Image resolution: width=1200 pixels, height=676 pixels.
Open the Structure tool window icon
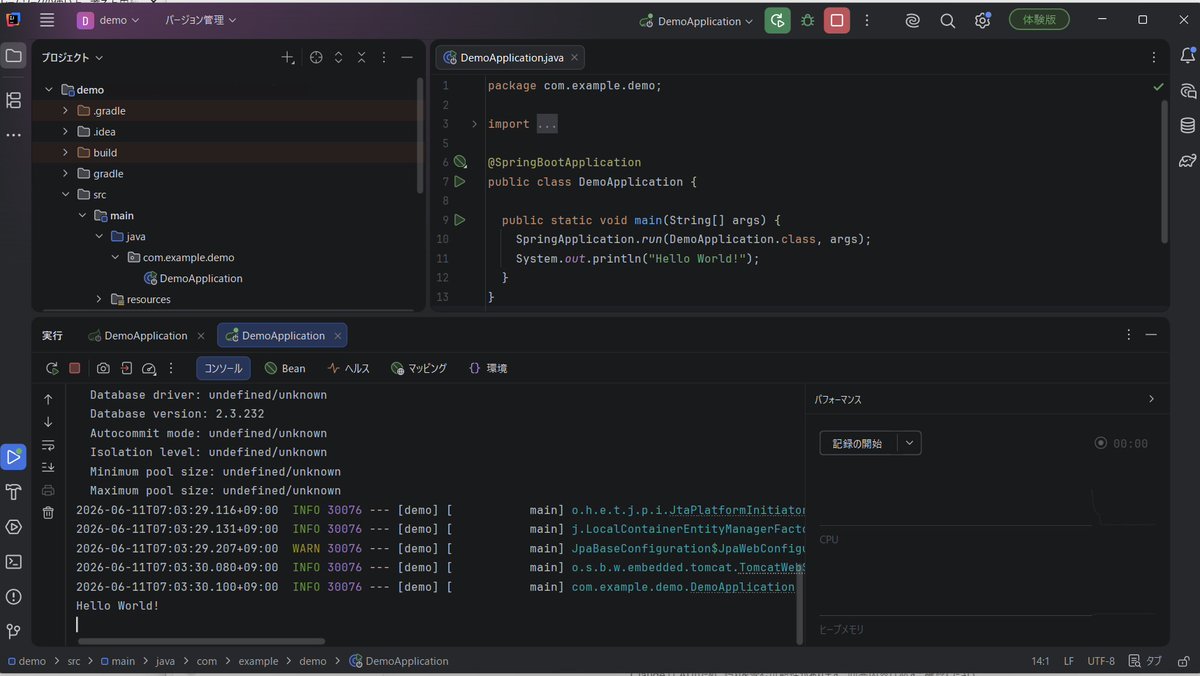tap(14, 100)
